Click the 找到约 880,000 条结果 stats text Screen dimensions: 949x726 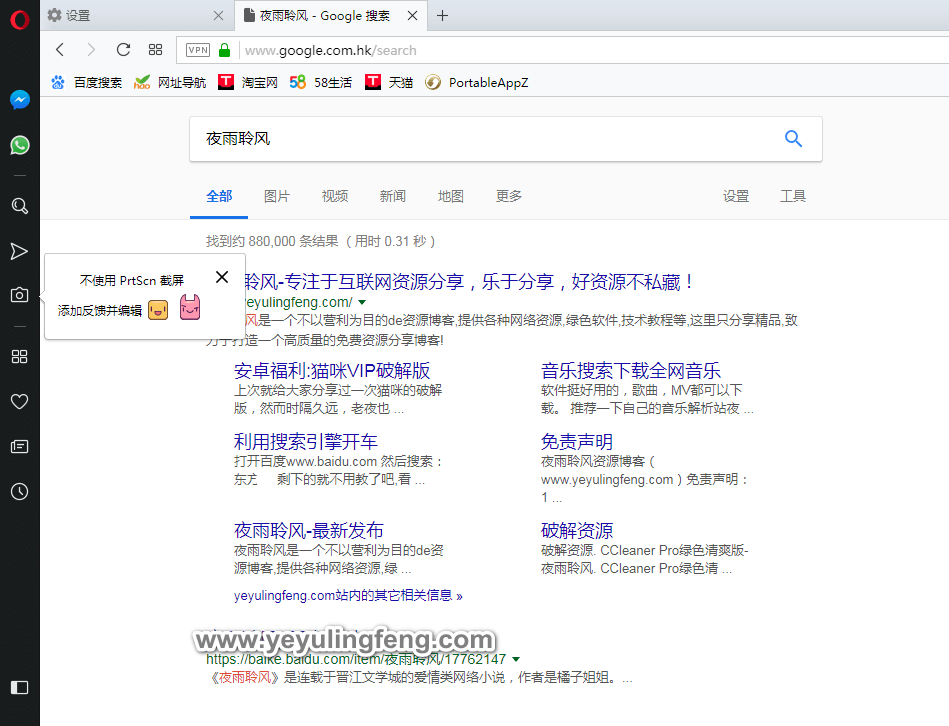[x=320, y=241]
